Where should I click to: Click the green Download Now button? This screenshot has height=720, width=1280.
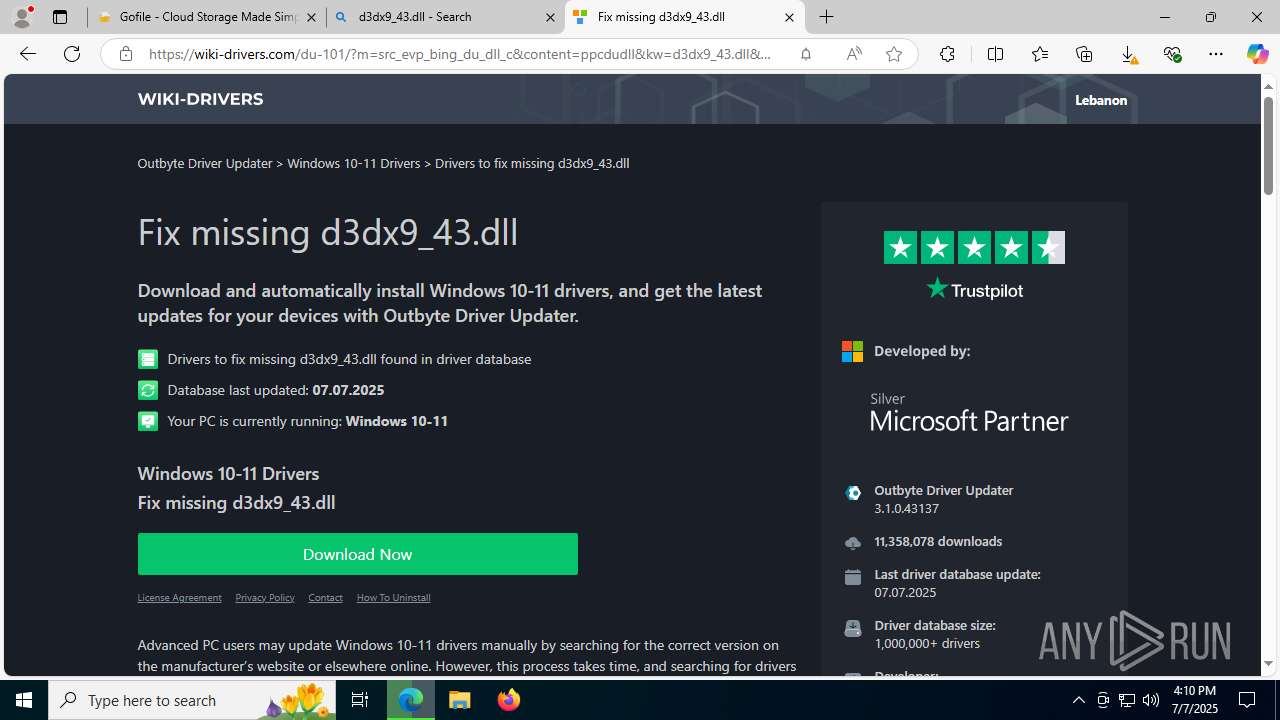point(357,554)
